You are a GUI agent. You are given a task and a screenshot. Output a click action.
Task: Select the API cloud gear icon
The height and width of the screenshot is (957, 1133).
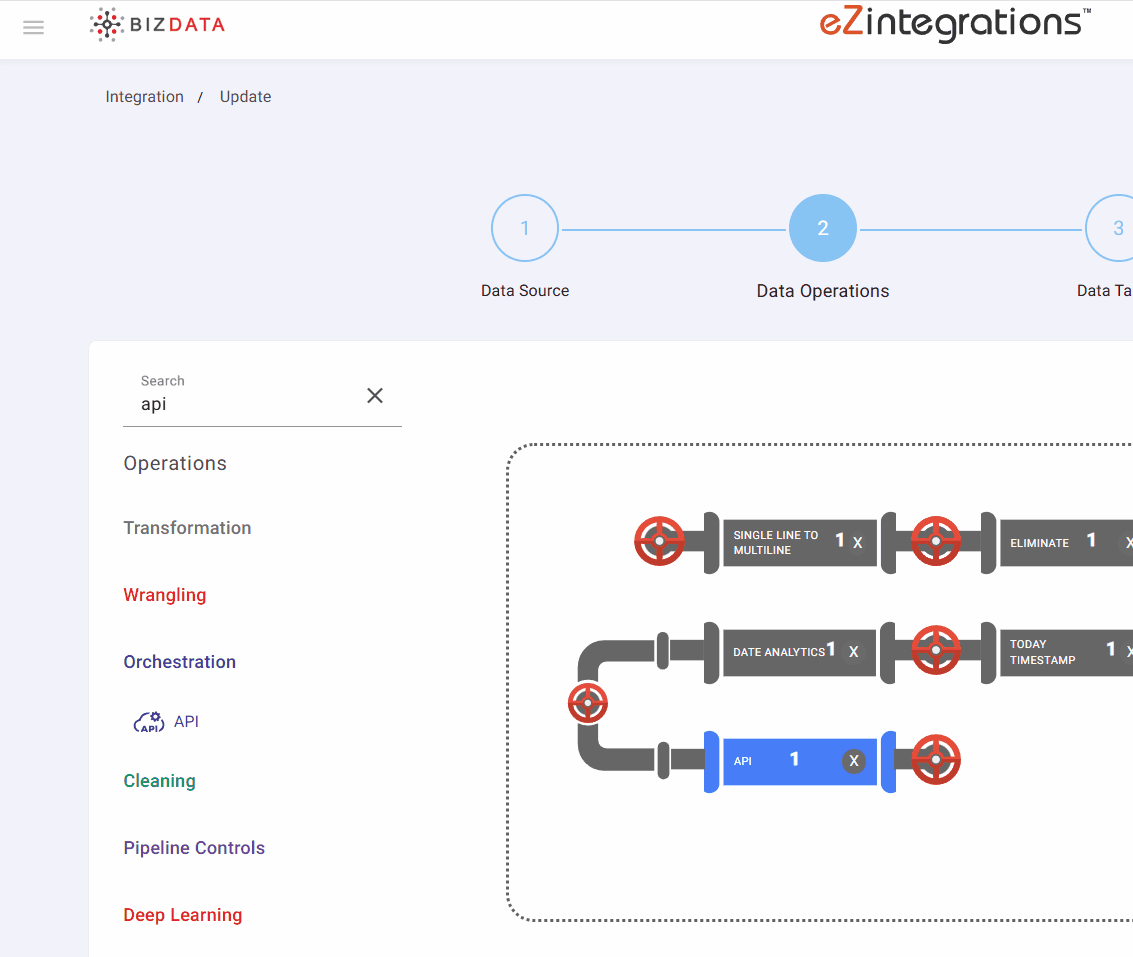(149, 722)
